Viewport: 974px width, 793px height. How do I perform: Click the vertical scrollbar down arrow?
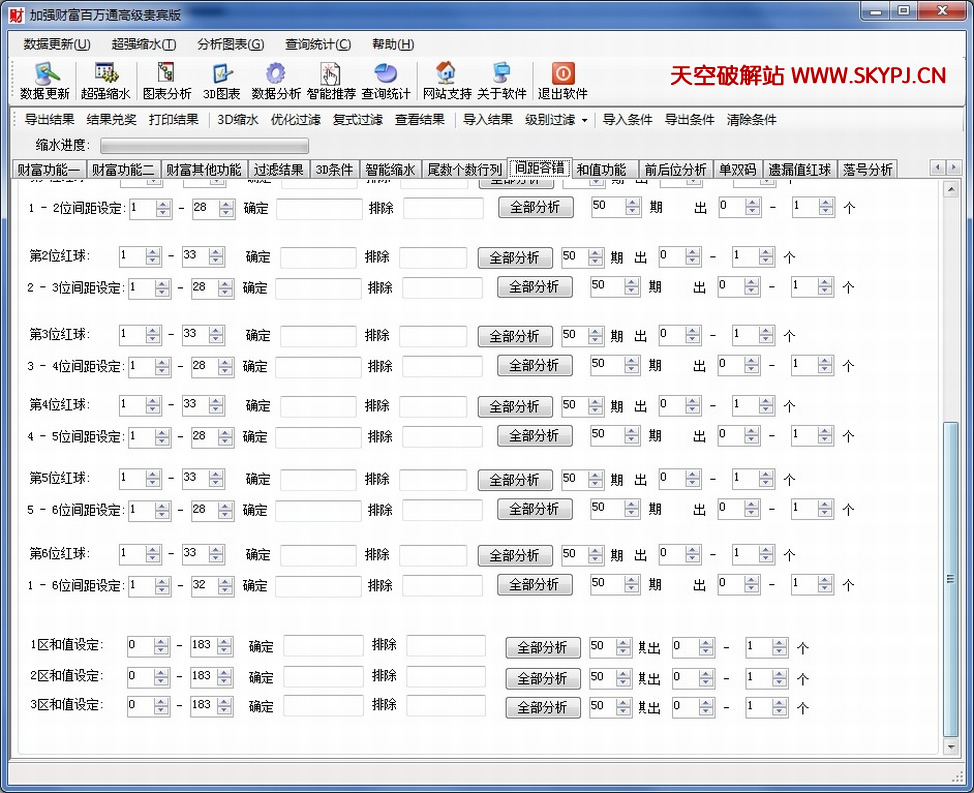(x=951, y=747)
